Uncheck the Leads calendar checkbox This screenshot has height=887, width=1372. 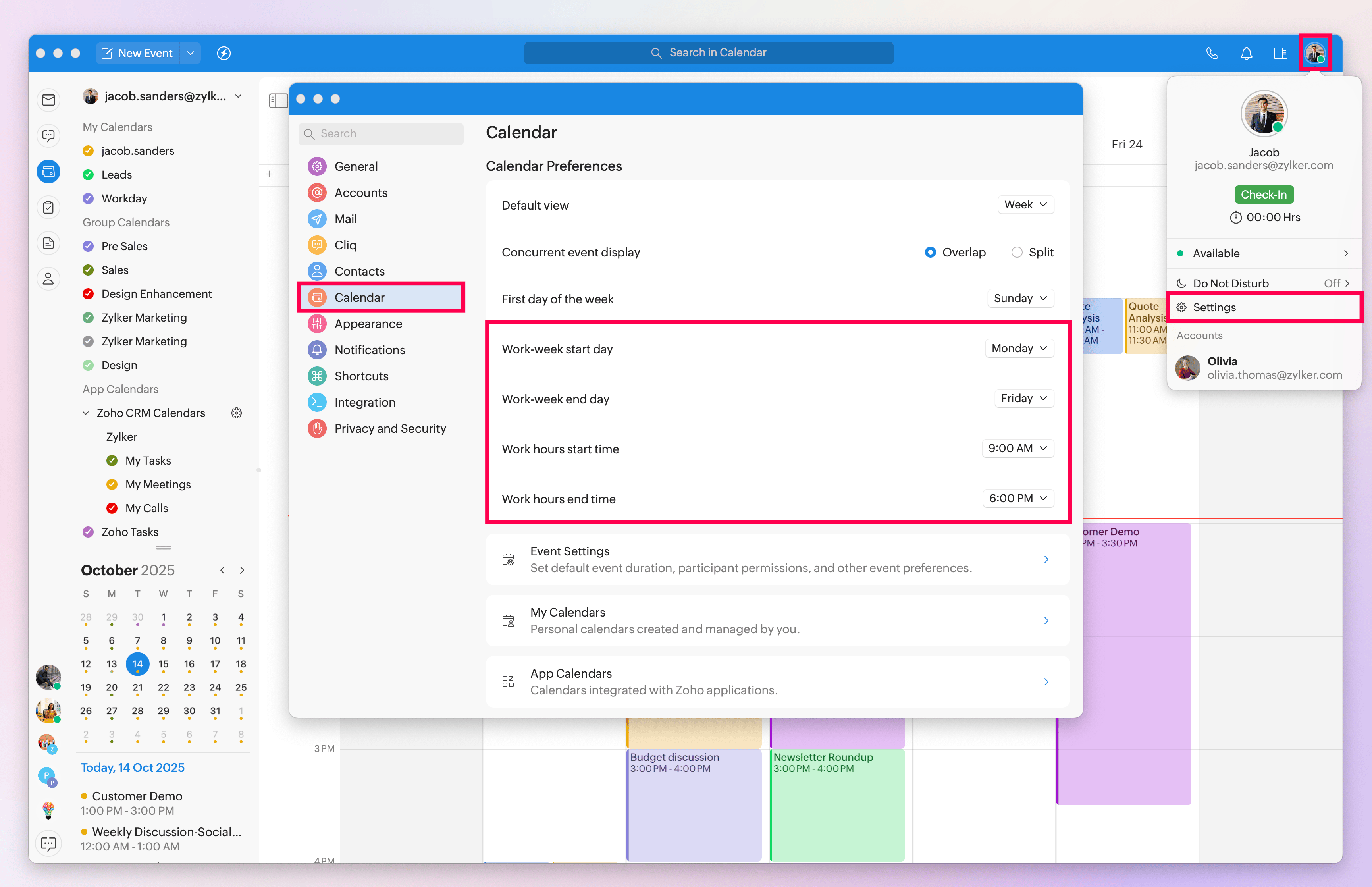(88, 175)
